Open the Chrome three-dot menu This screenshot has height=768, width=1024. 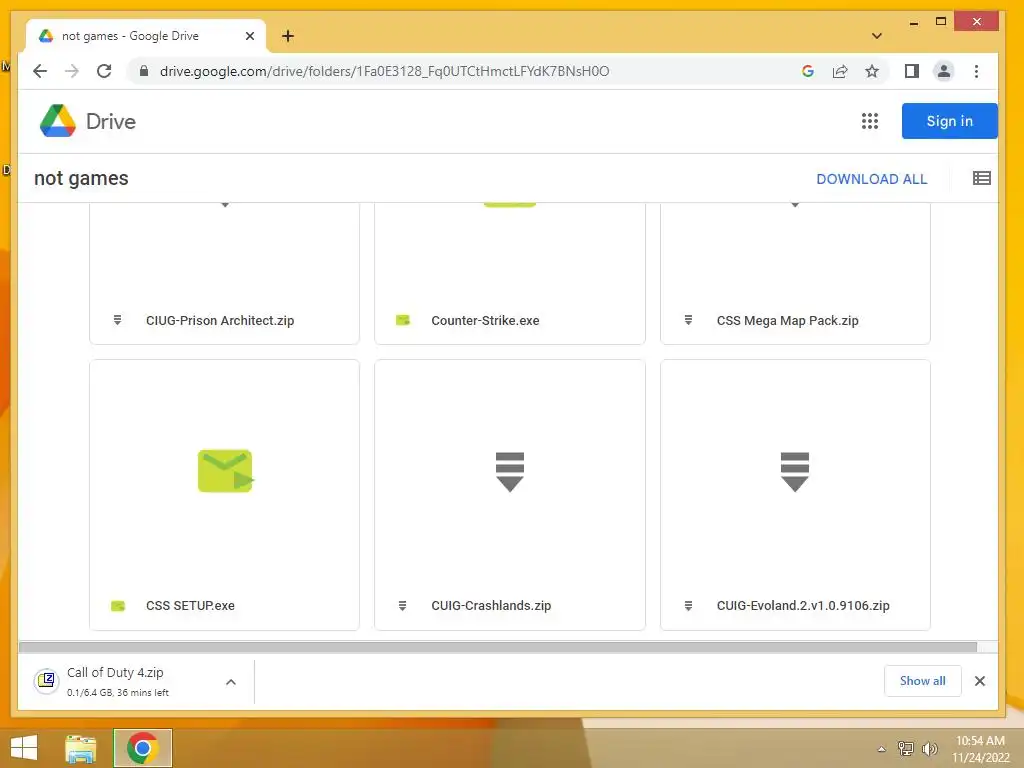click(976, 71)
